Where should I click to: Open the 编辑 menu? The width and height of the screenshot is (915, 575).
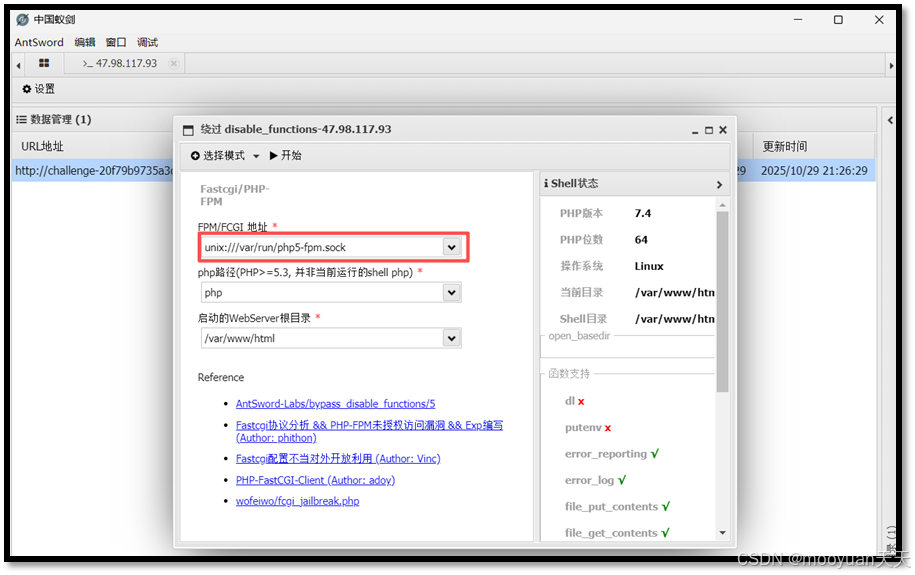pyautogui.click(x=85, y=42)
